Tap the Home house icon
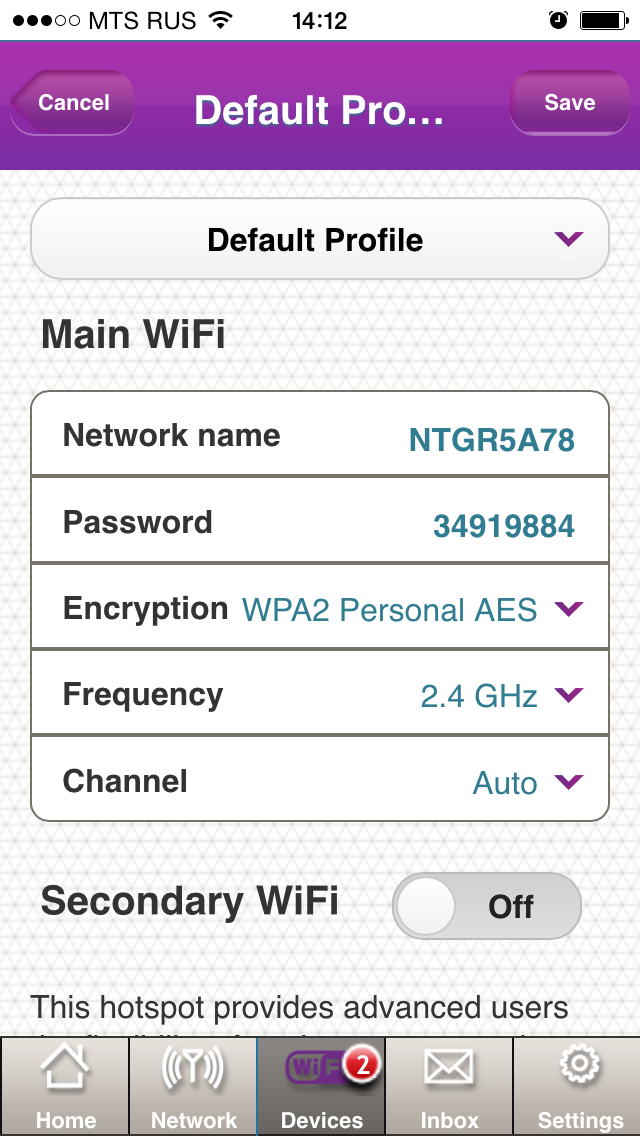Screen dimensions: 640x1136 point(65,1074)
